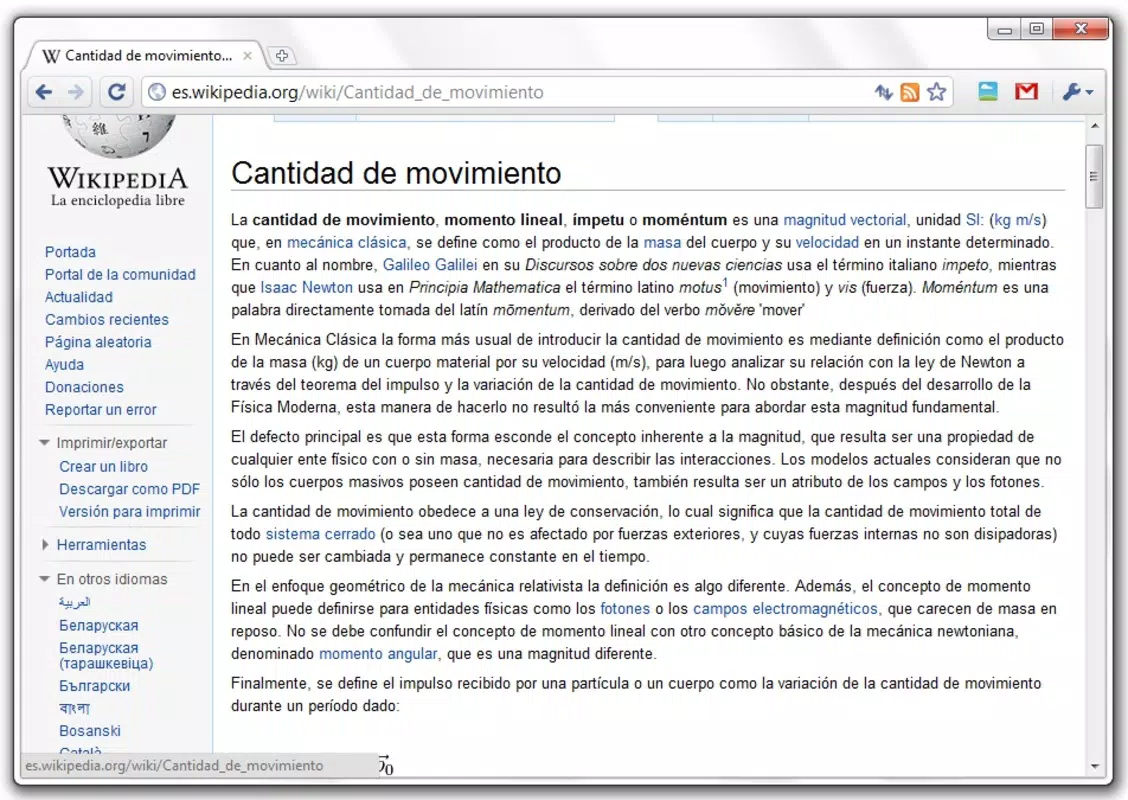
Task: Click footnote 1 after motus
Action: tap(725, 282)
